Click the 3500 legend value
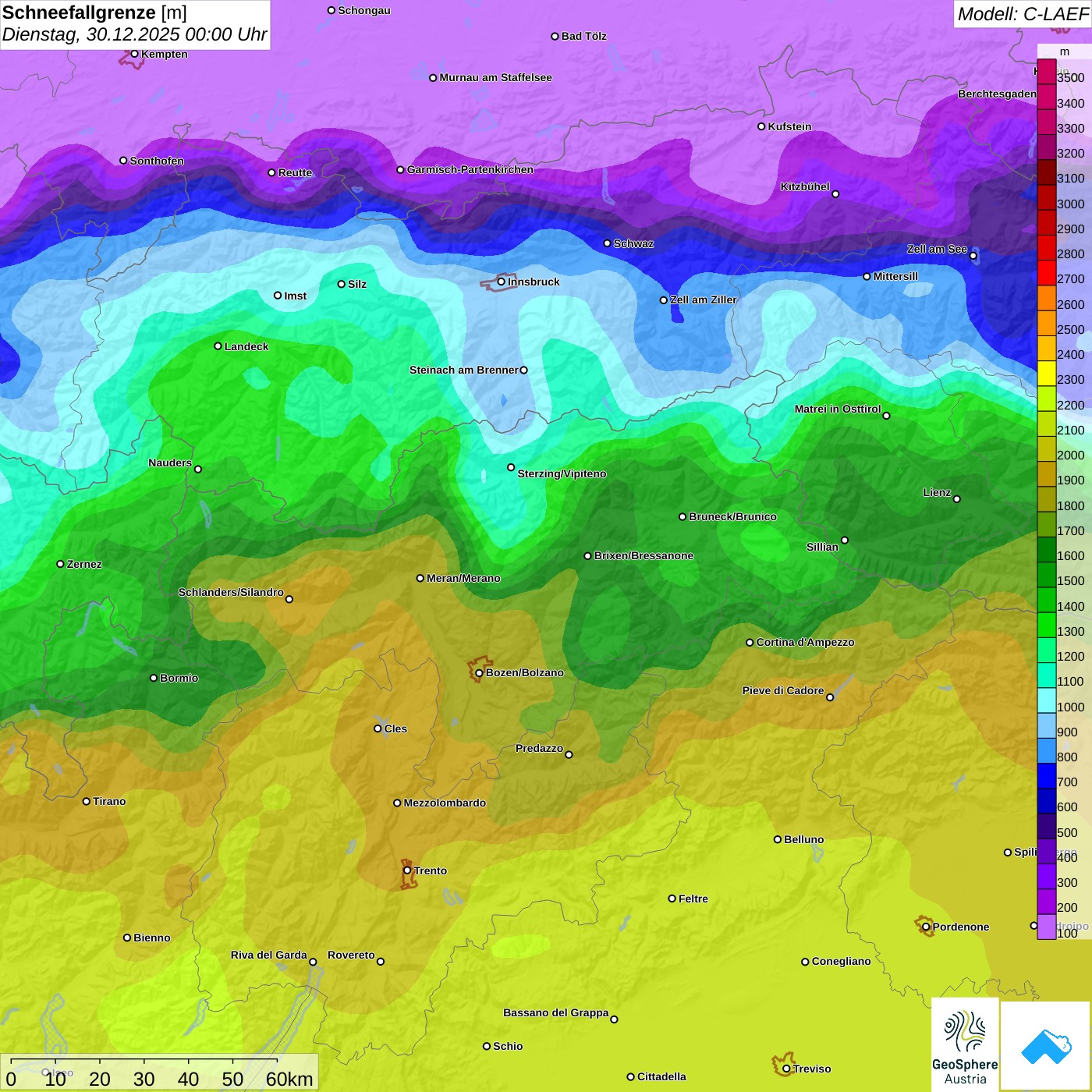Viewport: 1092px width, 1092px height. pos(1071,78)
